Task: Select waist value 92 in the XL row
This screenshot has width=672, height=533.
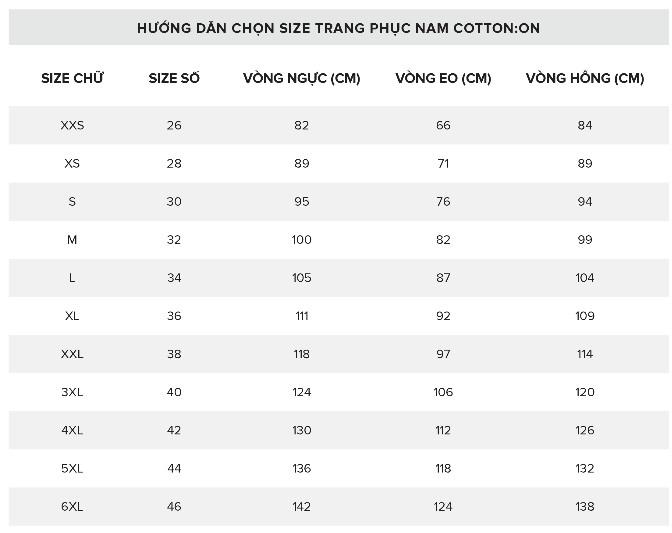Action: 443,316
